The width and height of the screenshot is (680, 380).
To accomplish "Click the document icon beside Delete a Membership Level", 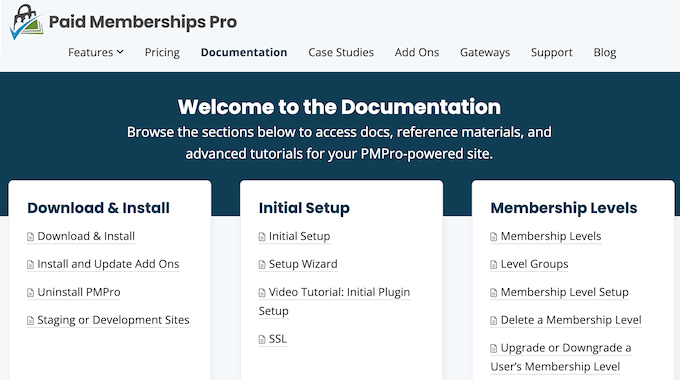I will [x=494, y=321].
